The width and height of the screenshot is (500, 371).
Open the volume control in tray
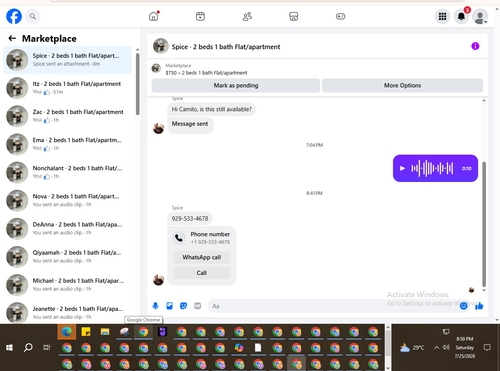click(x=446, y=348)
